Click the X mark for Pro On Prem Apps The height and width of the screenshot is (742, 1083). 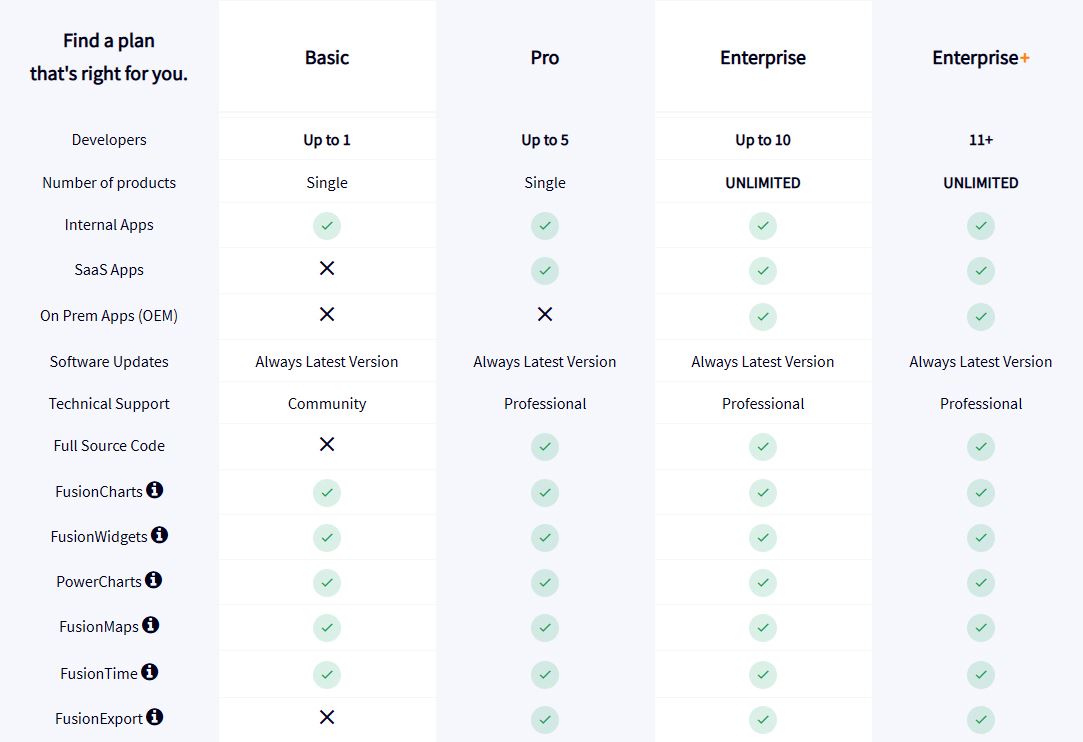coord(545,314)
